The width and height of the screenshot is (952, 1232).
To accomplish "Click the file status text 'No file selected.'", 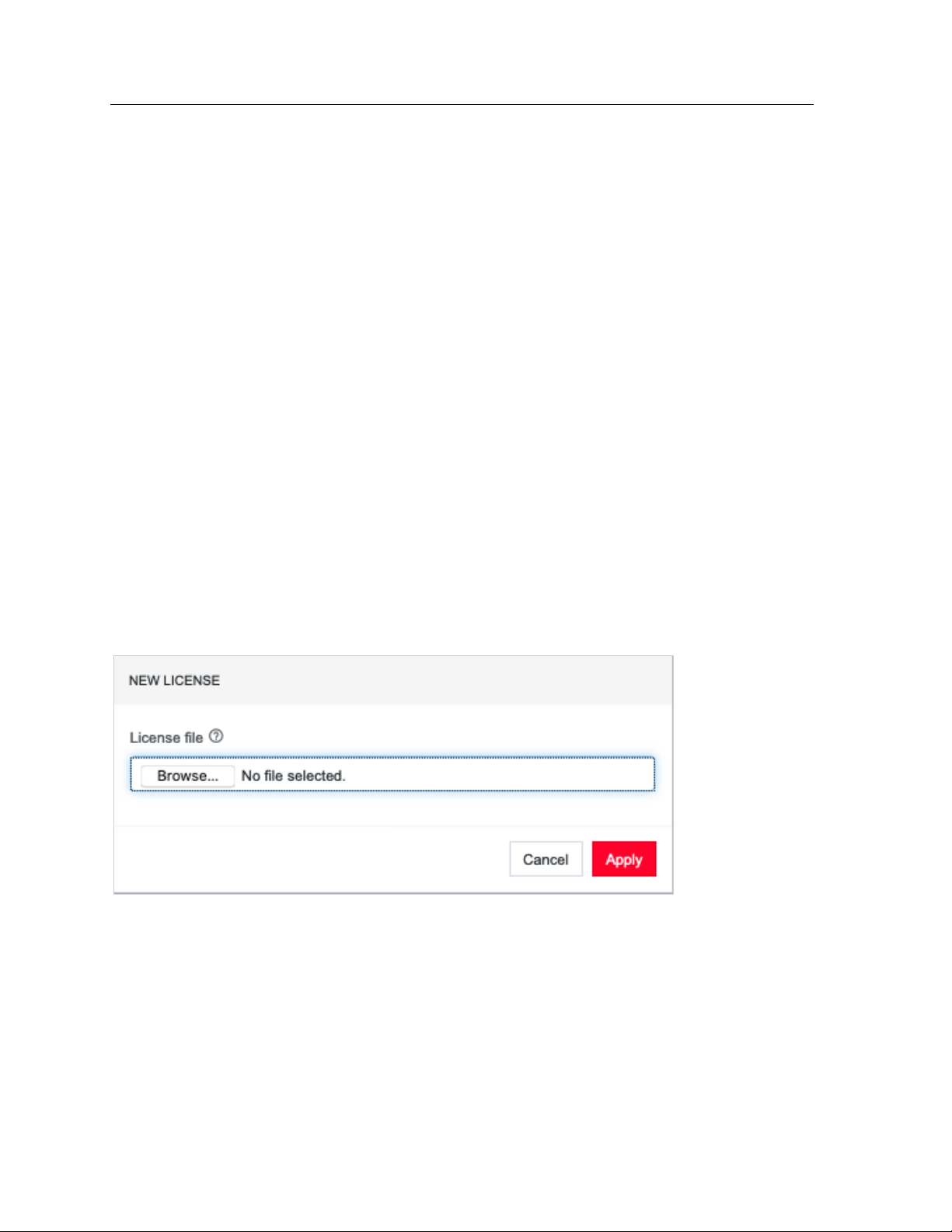I will tap(293, 776).
